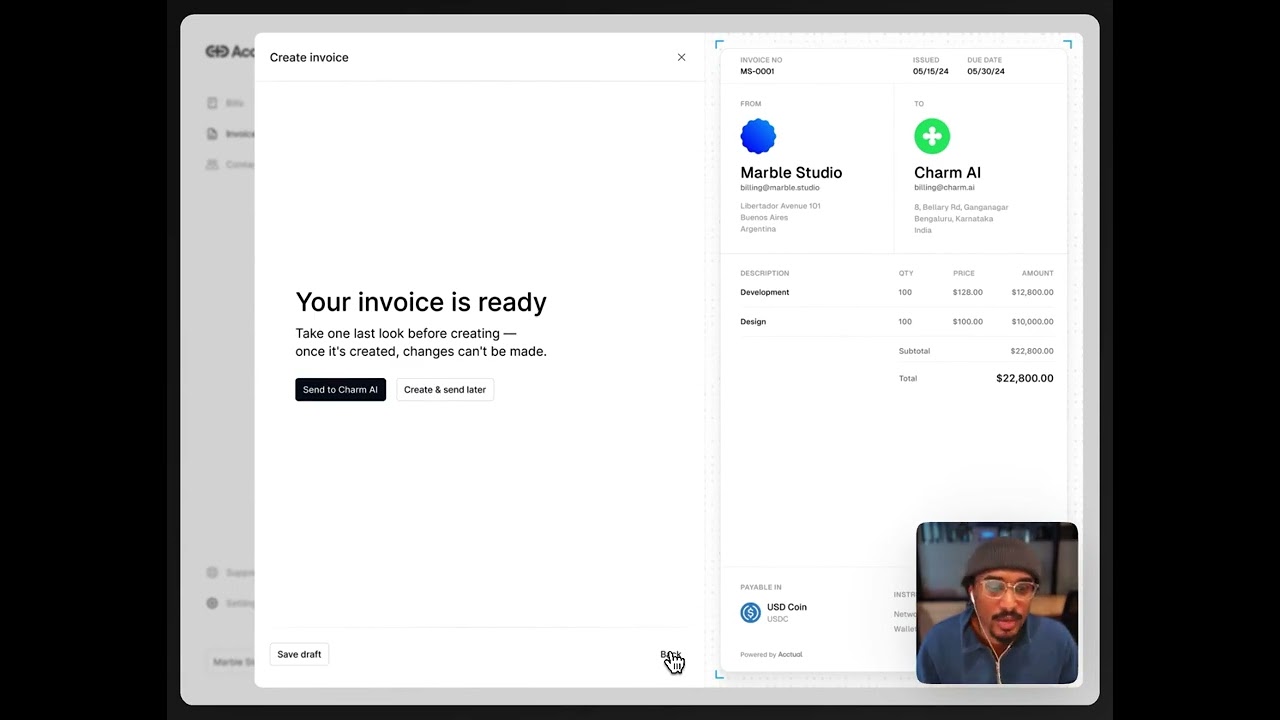1280x720 pixels.
Task: Open Contacts icon in background sidebar
Action: coord(212,164)
